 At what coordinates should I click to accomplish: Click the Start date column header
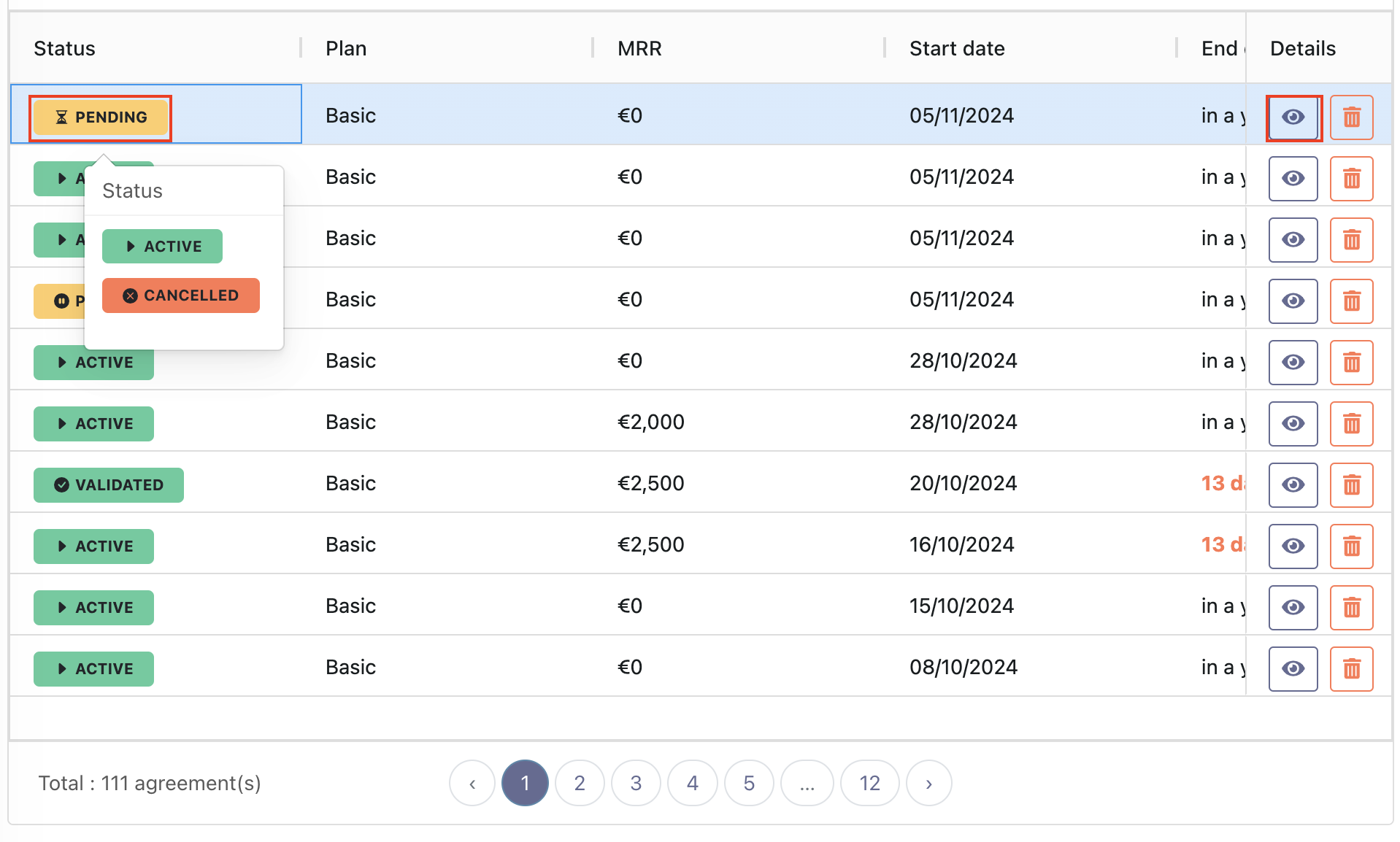point(957,48)
